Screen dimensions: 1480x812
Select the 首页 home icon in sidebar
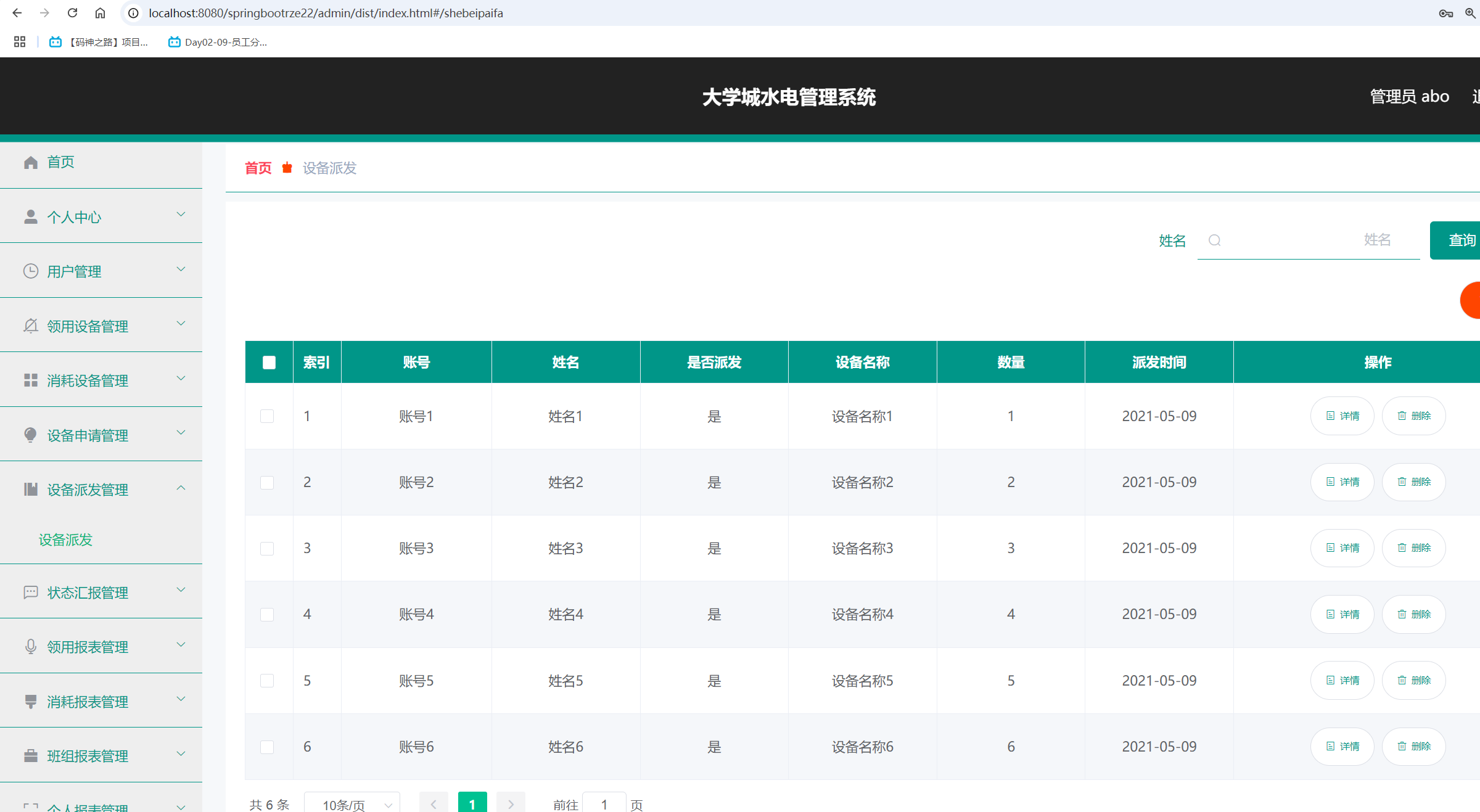pyautogui.click(x=31, y=162)
